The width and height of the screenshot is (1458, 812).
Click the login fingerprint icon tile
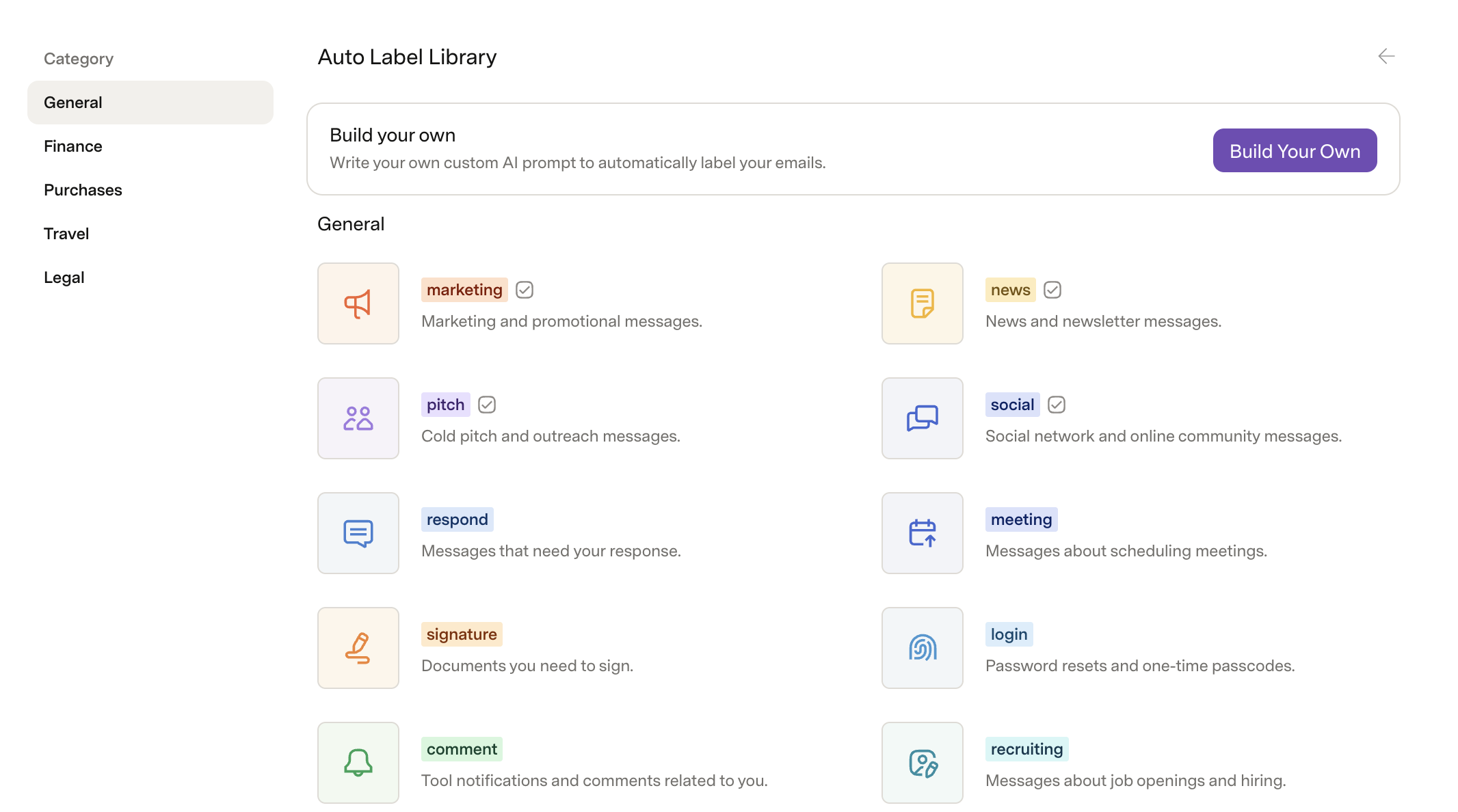(923, 648)
